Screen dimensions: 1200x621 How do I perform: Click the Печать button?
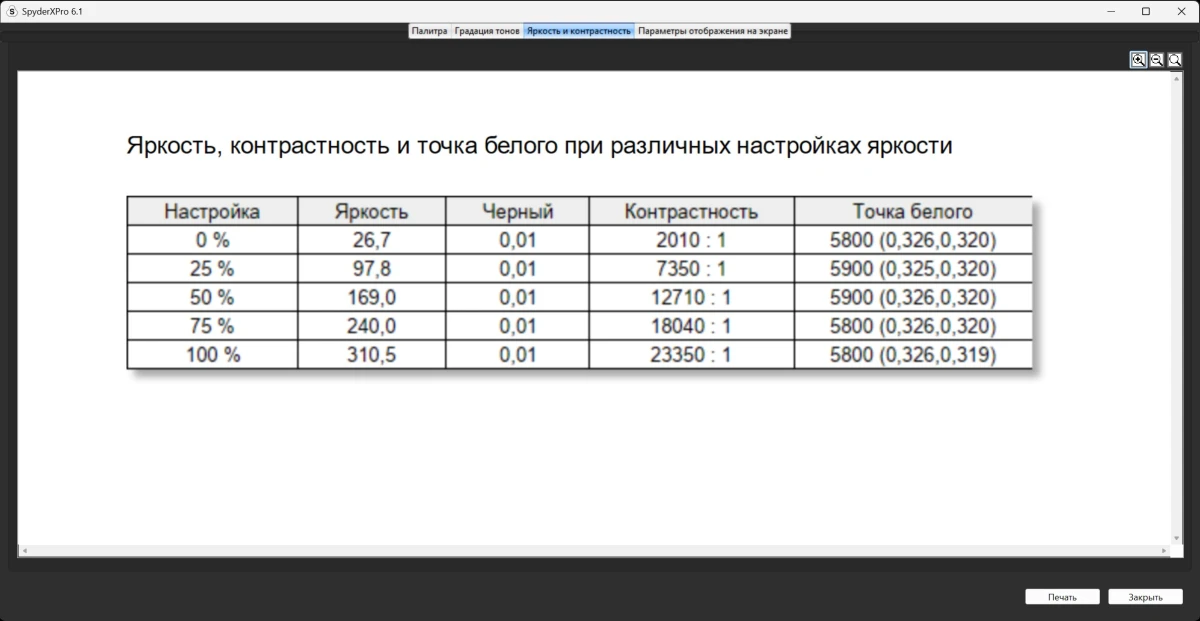(1062, 596)
